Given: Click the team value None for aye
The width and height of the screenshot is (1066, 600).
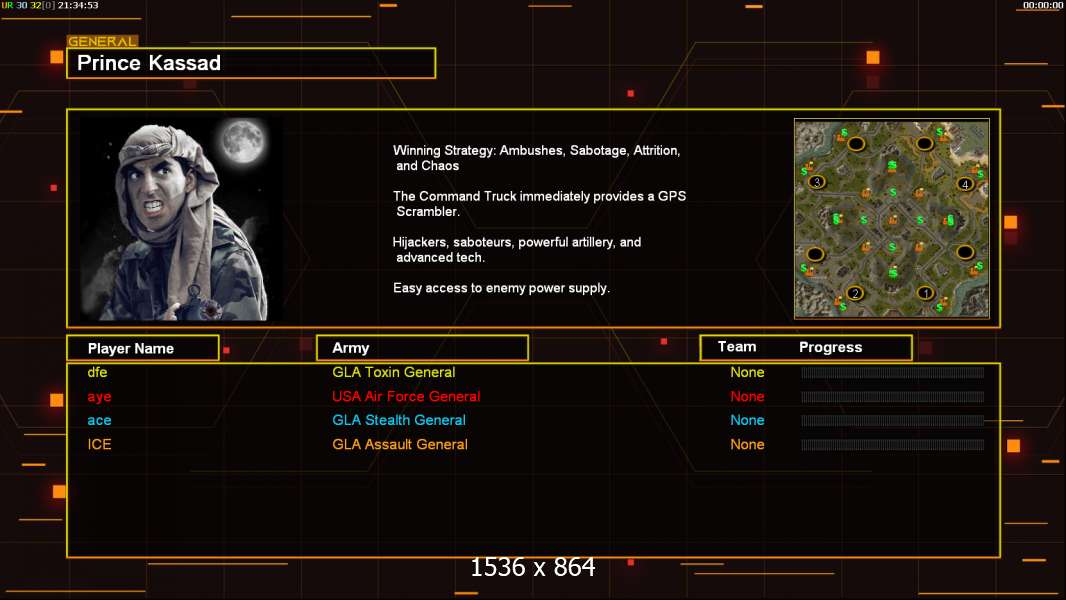Looking at the screenshot, I should [x=747, y=396].
